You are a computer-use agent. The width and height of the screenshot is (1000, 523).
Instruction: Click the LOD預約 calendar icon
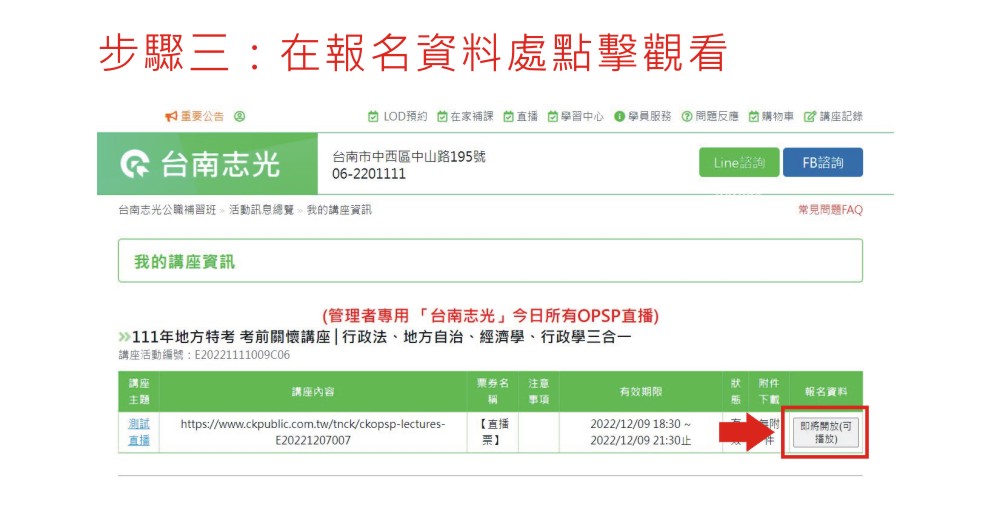point(373,116)
